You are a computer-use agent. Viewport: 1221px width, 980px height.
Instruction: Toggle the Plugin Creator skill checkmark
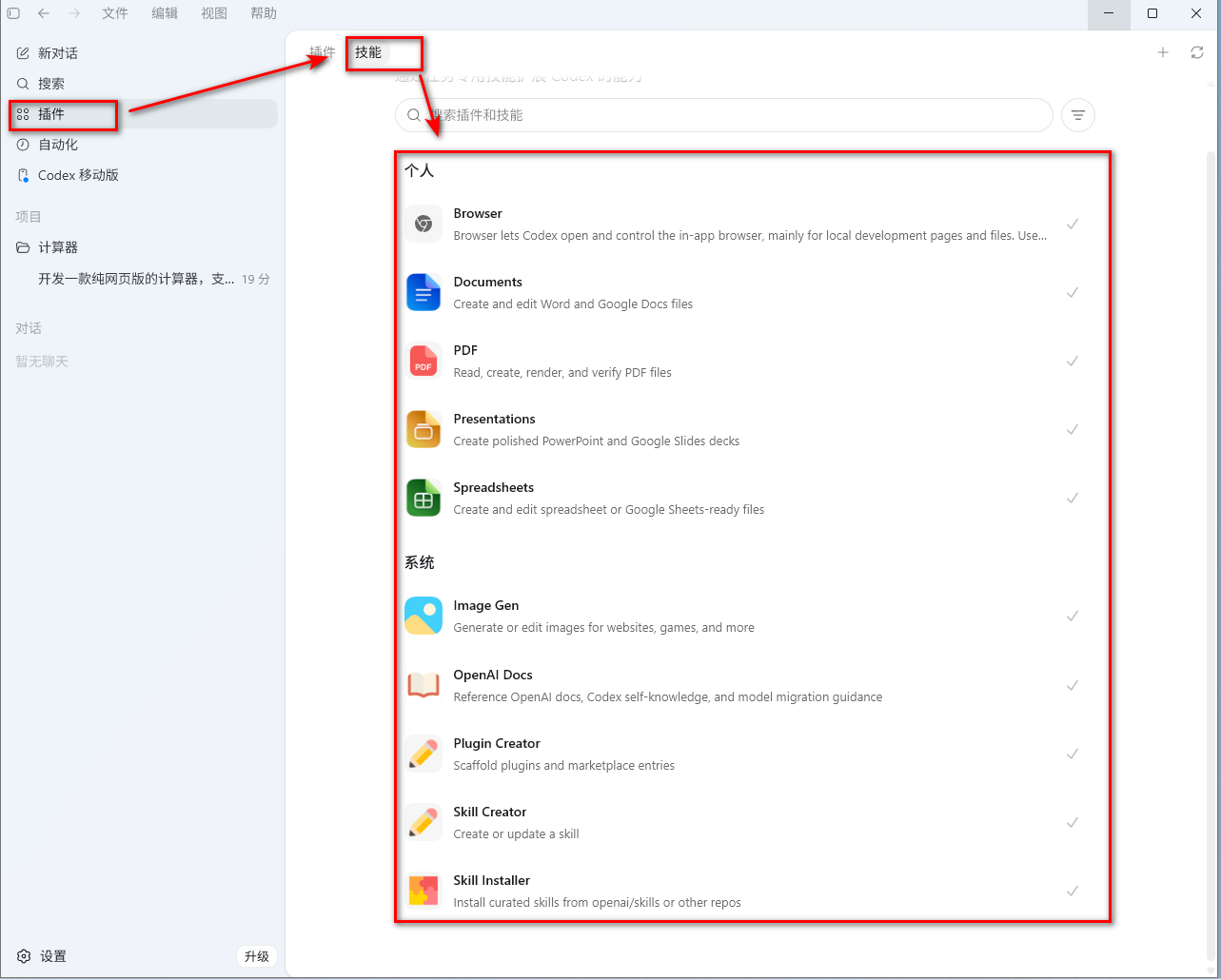point(1073,754)
